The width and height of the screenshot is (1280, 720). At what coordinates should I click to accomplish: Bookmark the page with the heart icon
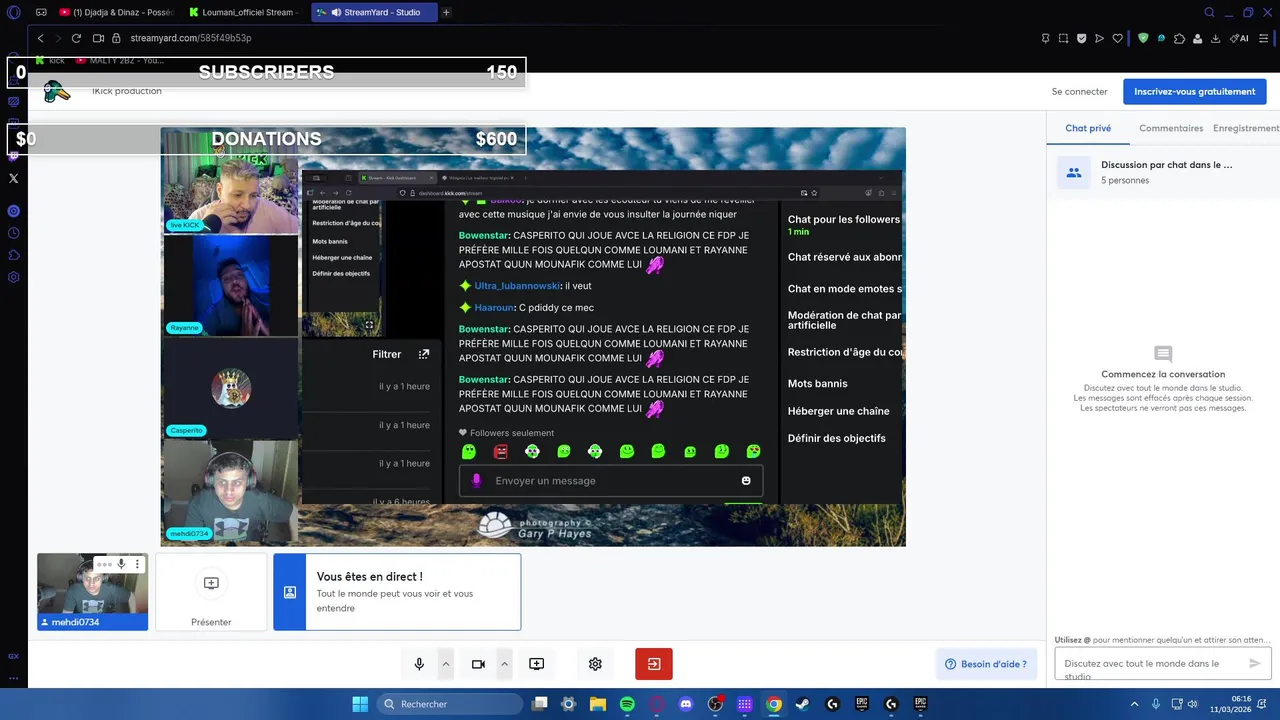click(x=1117, y=38)
